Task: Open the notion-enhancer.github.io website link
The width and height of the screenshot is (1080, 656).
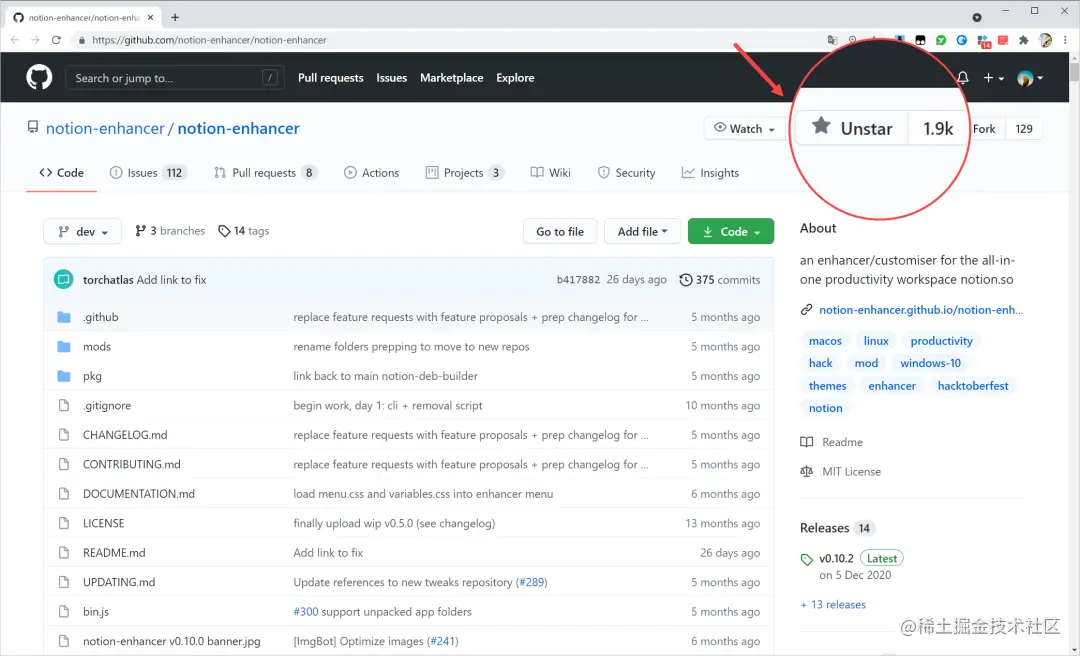Action: 921,310
